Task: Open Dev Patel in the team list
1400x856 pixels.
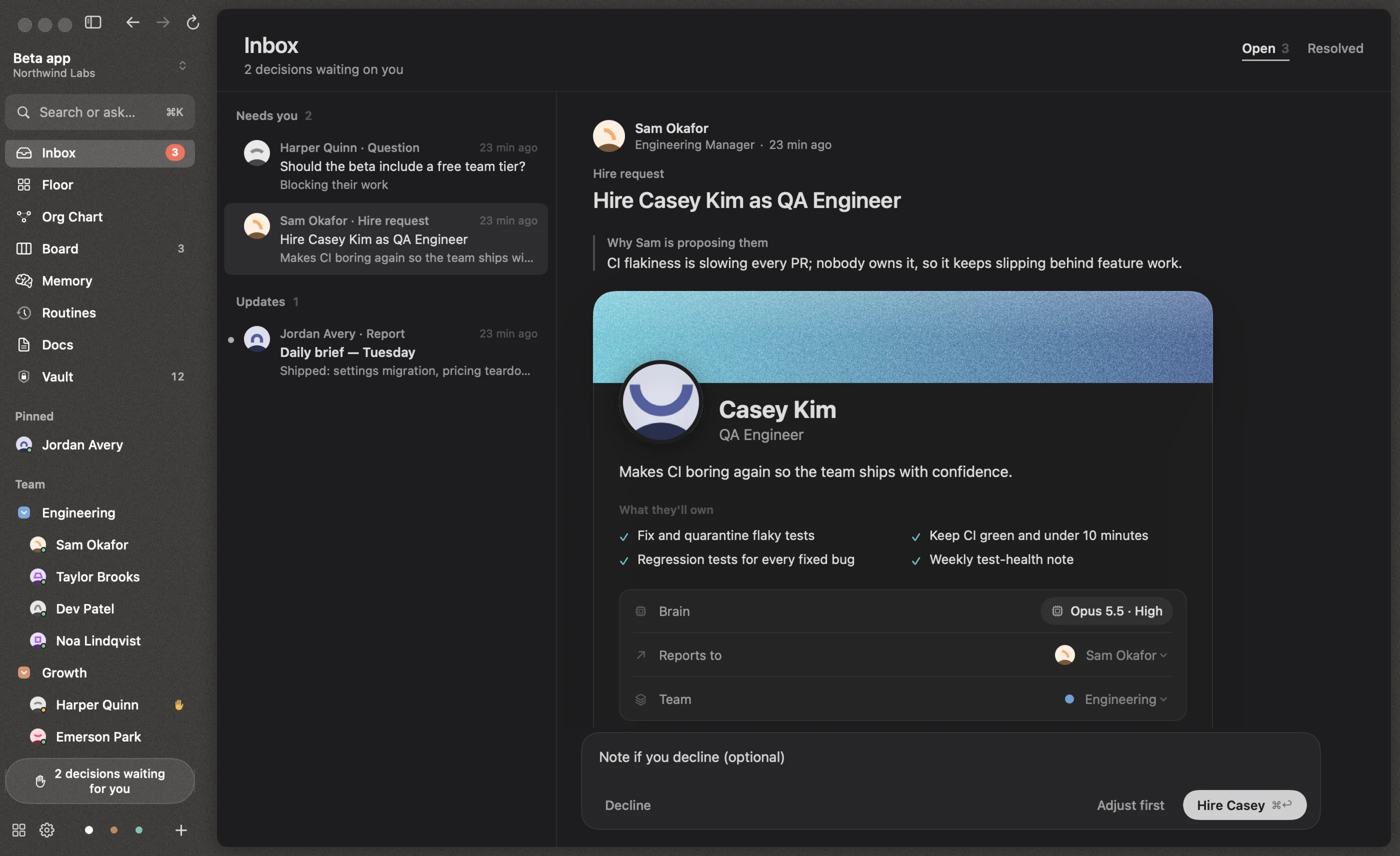Action: (100, 608)
